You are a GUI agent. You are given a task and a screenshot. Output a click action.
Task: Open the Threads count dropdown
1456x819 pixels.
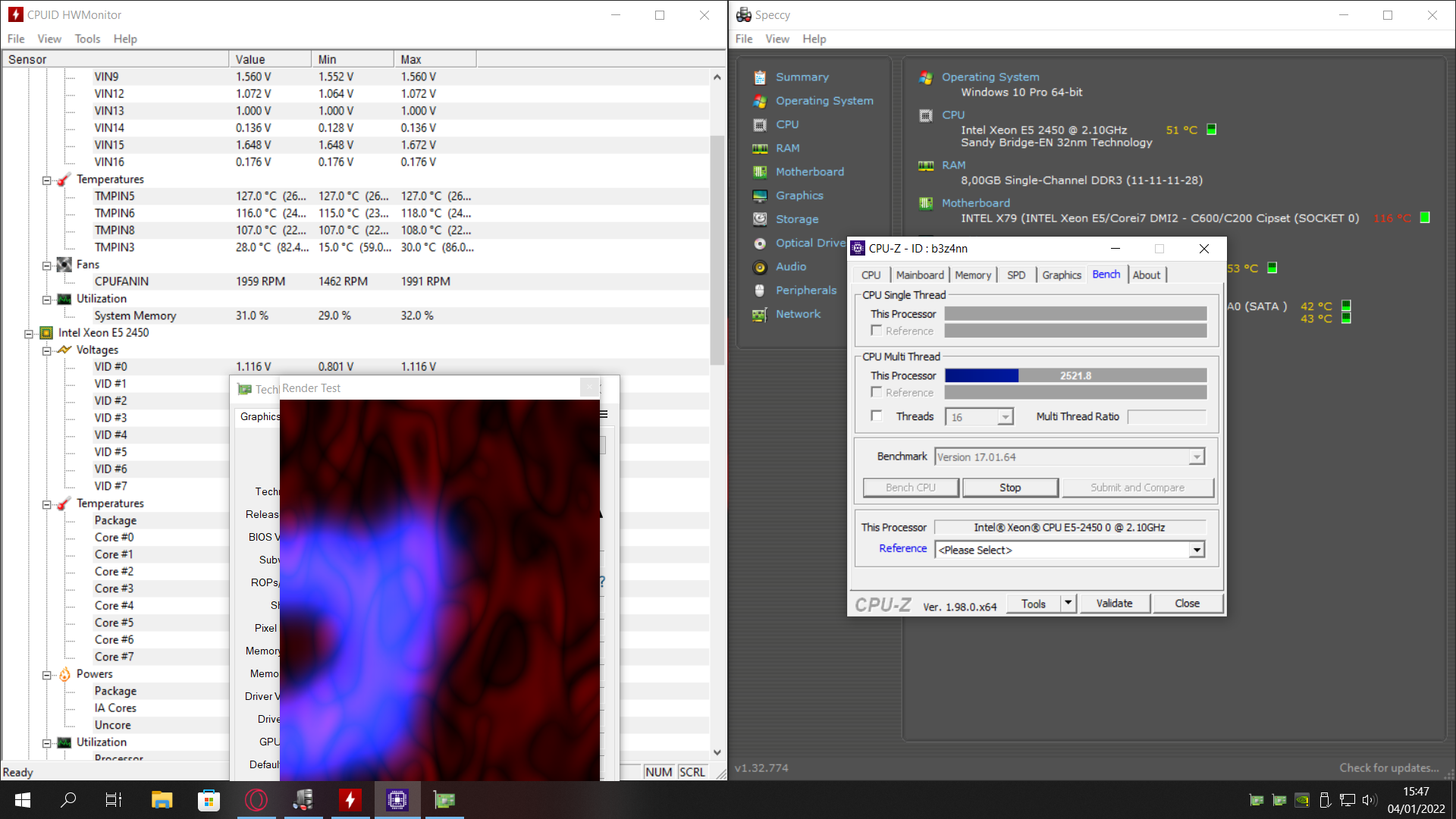pyautogui.click(x=1005, y=417)
